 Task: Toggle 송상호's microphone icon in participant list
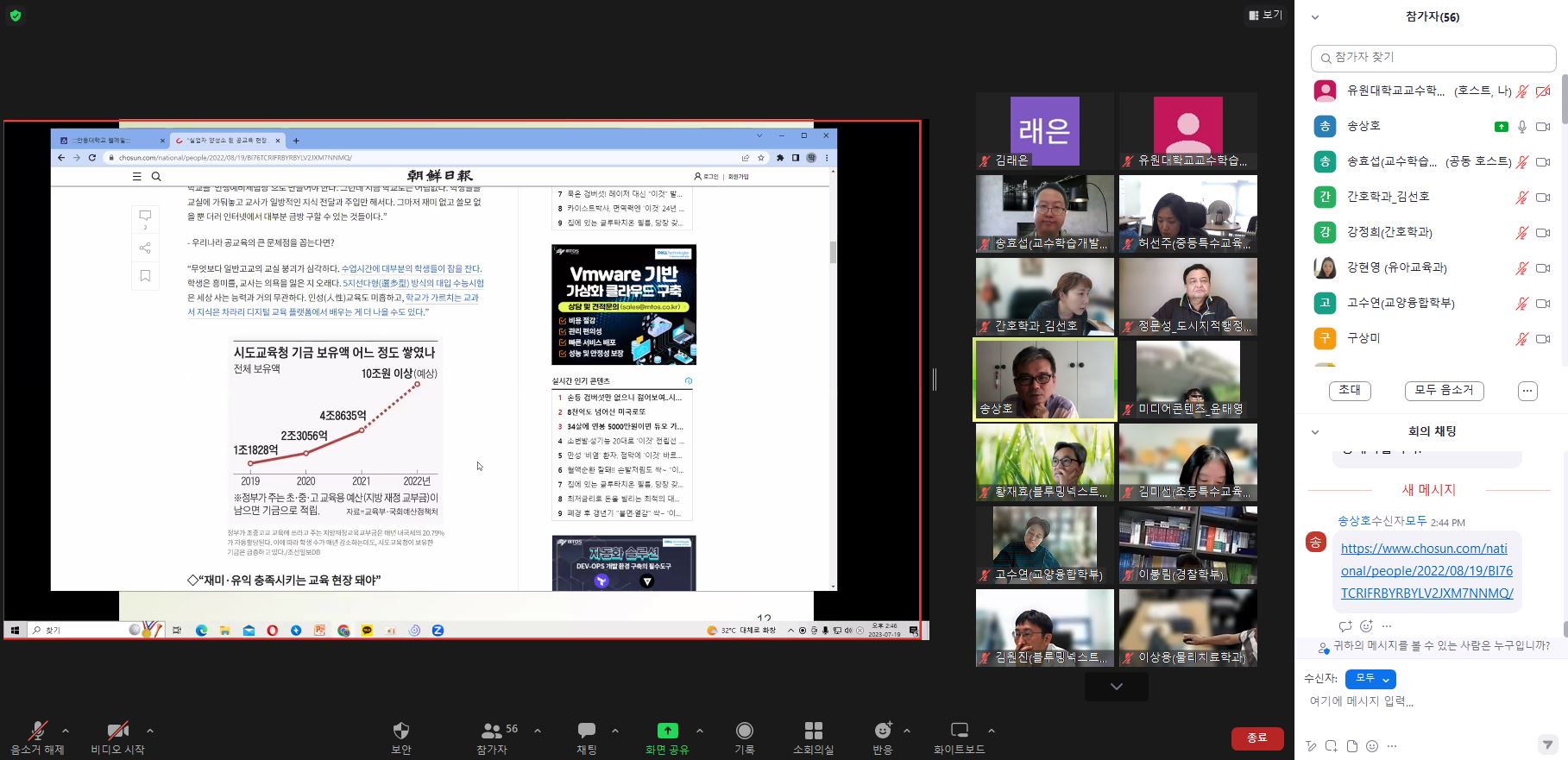point(1522,127)
